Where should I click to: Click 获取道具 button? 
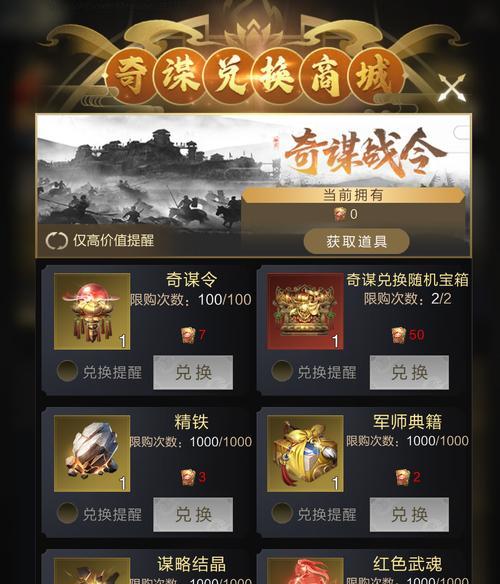[357, 241]
